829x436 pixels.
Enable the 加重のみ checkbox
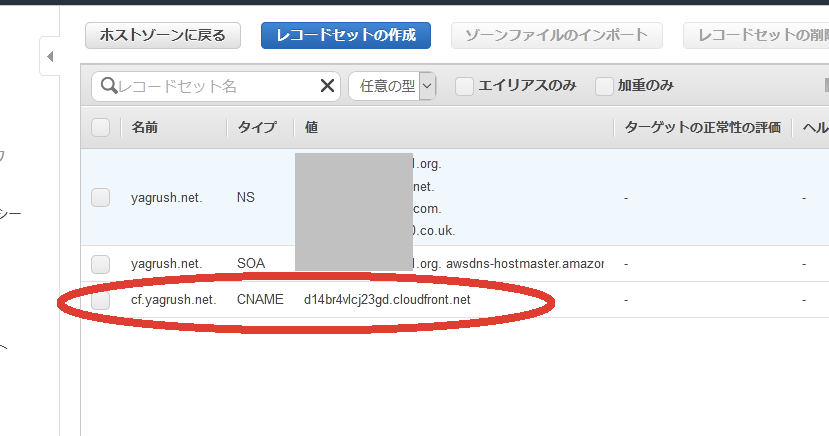[x=604, y=86]
